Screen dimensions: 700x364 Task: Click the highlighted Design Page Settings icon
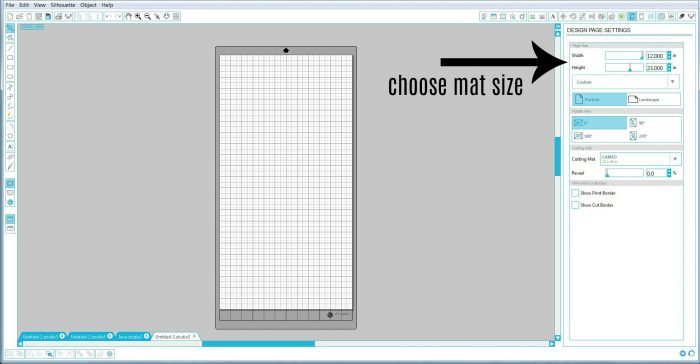tap(632, 17)
